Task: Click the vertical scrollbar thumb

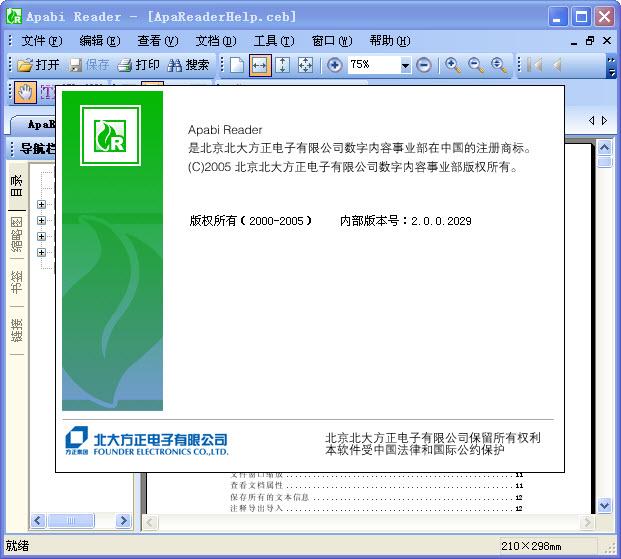Action: pyautogui.click(x=604, y=162)
